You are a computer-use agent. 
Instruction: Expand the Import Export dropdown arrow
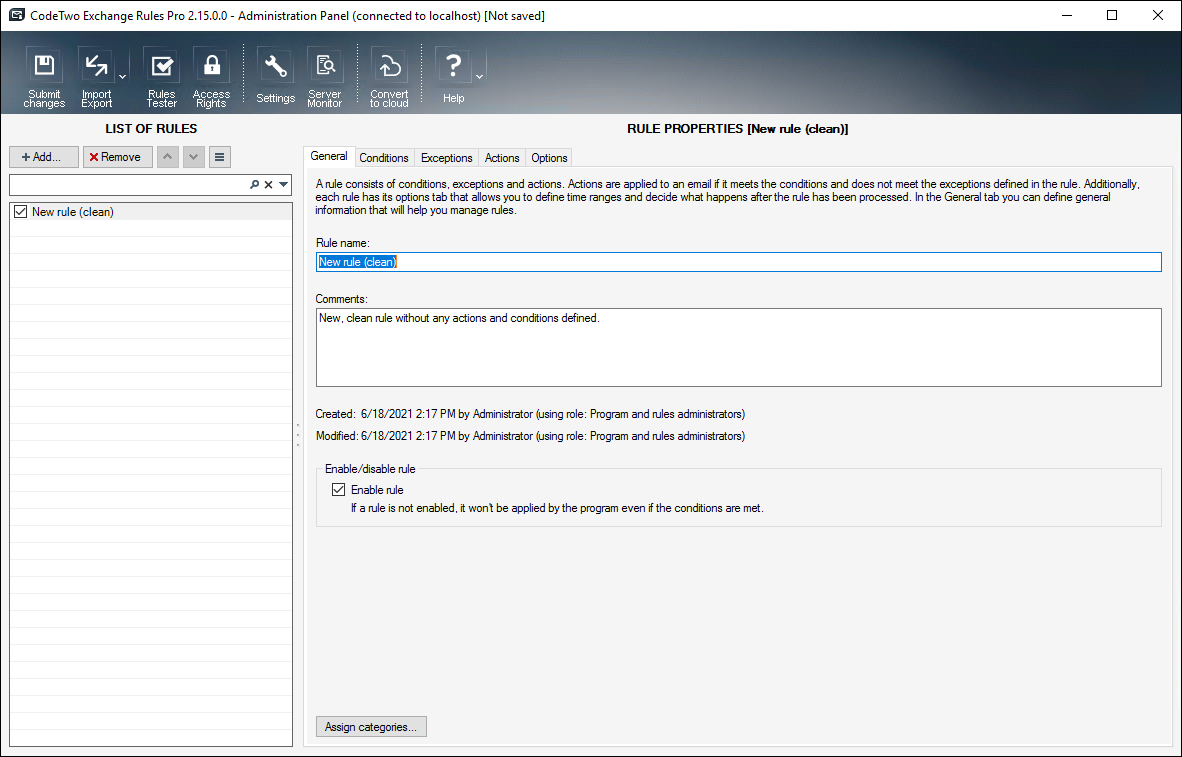tap(122, 77)
